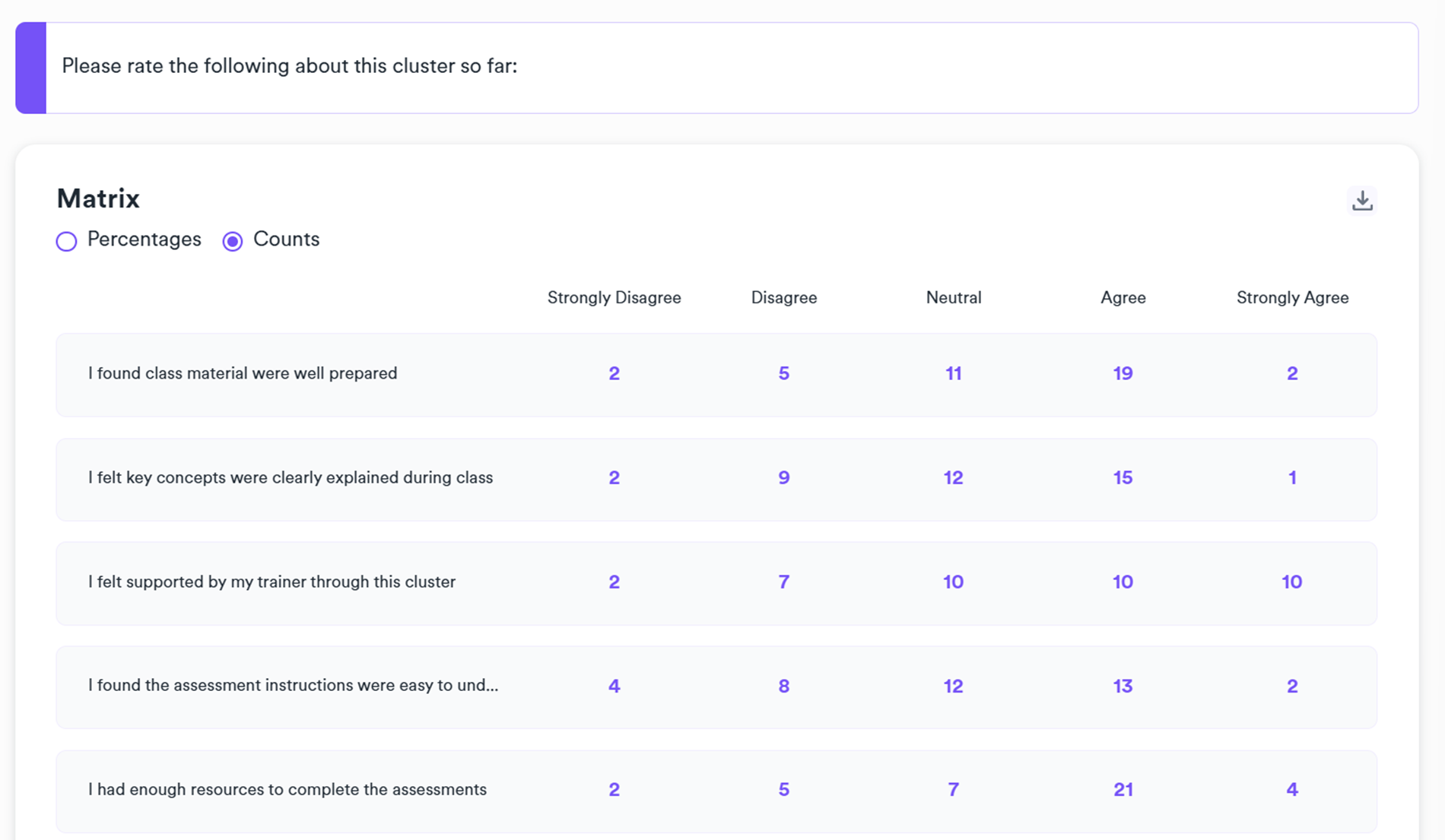This screenshot has height=840, width=1445.
Task: Click the download matrix icon
Action: (1362, 201)
